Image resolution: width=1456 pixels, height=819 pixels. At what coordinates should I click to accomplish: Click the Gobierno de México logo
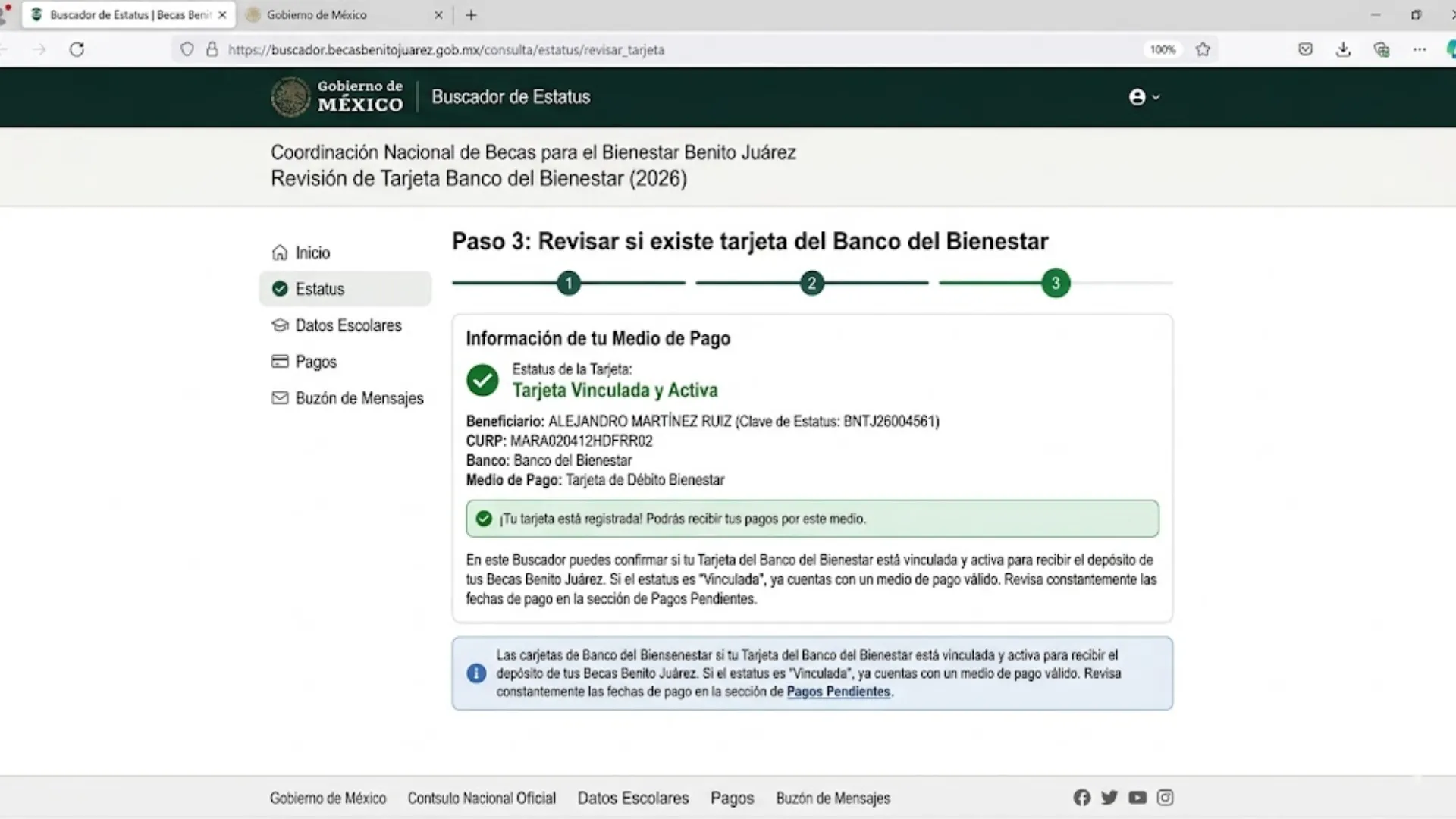pos(337,97)
